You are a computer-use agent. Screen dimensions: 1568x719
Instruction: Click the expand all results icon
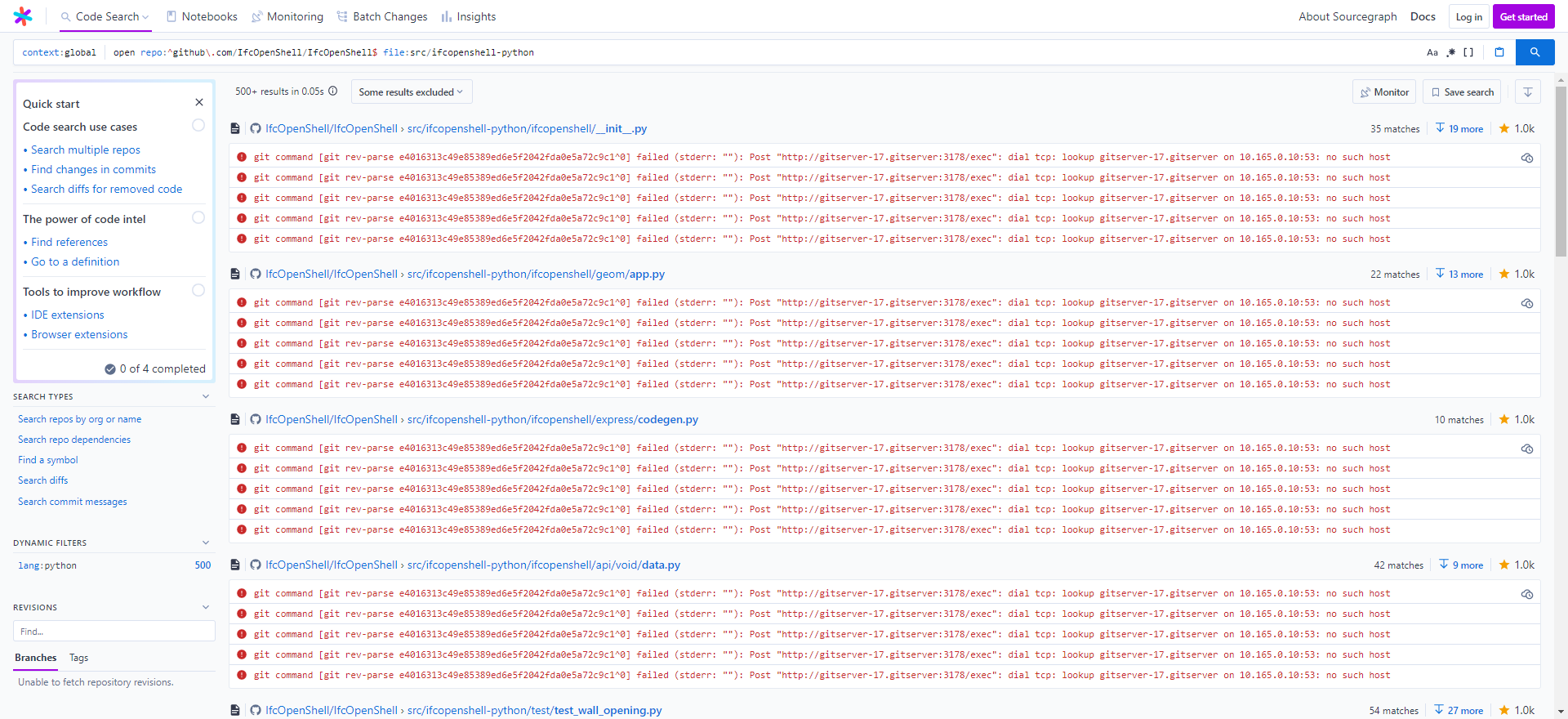pyautogui.click(x=1528, y=92)
